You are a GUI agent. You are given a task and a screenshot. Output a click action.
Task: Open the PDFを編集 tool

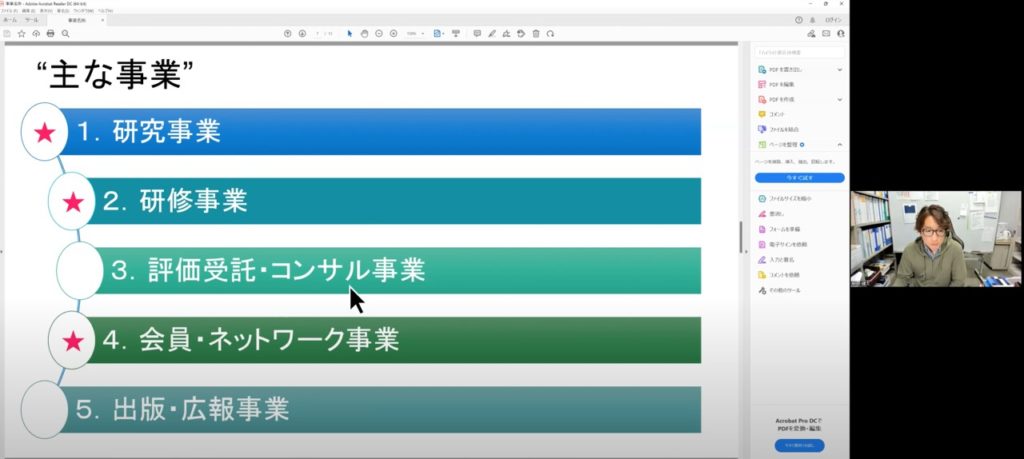[783, 85]
